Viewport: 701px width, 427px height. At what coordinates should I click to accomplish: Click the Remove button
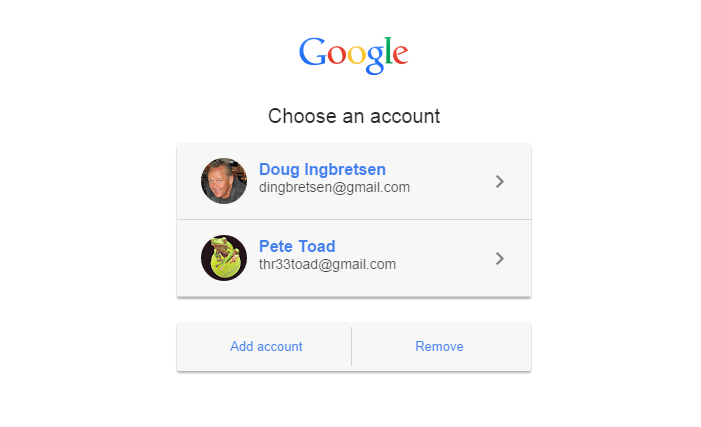click(x=441, y=347)
